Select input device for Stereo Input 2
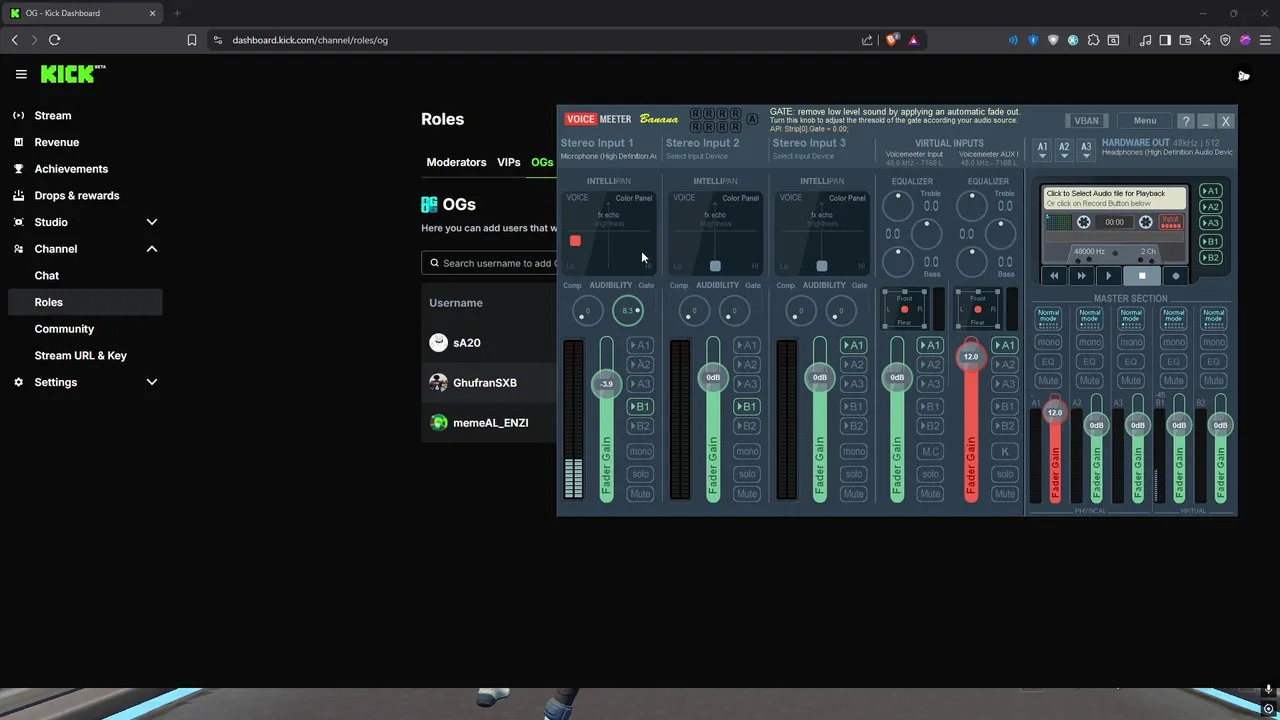 697,156
